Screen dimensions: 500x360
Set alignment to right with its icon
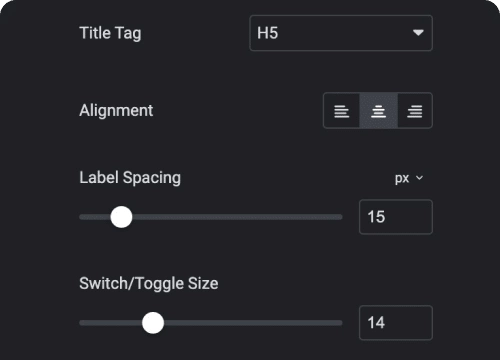(x=415, y=111)
